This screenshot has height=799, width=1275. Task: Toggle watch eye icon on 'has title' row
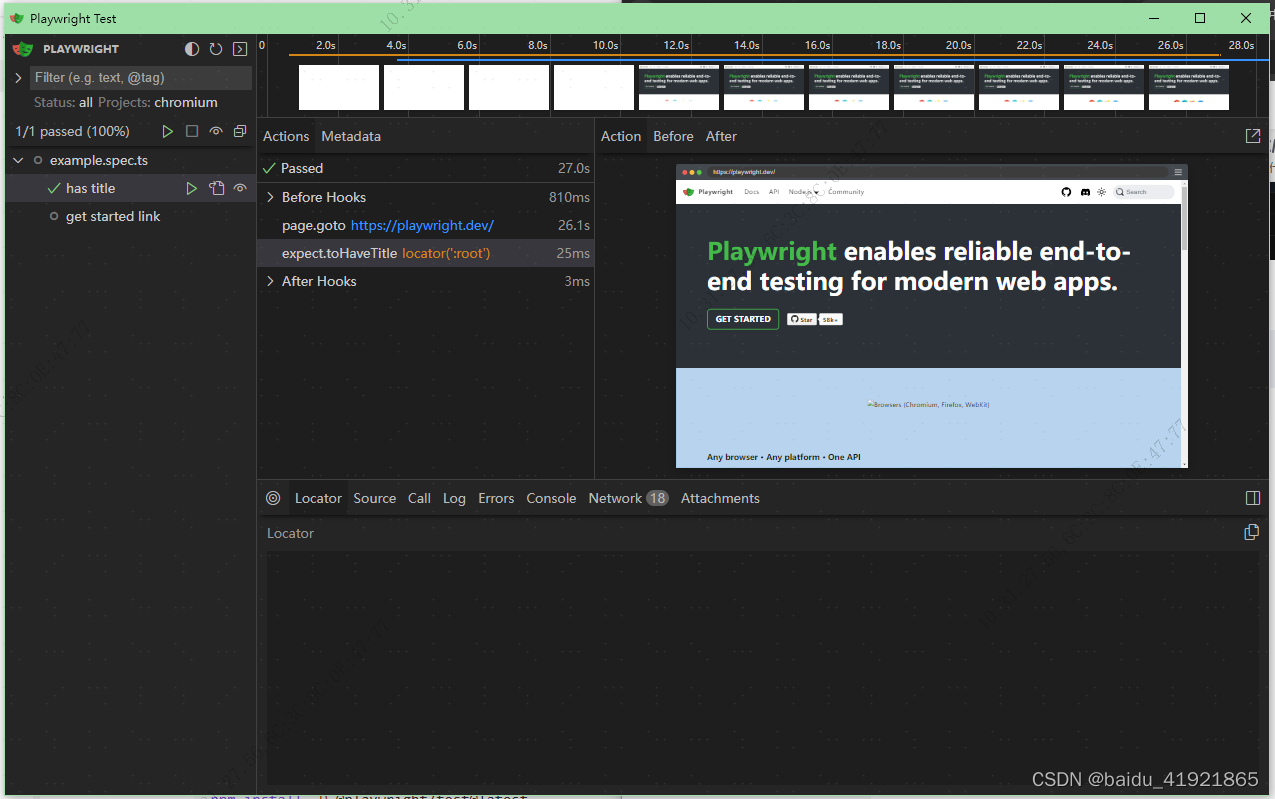(240, 188)
